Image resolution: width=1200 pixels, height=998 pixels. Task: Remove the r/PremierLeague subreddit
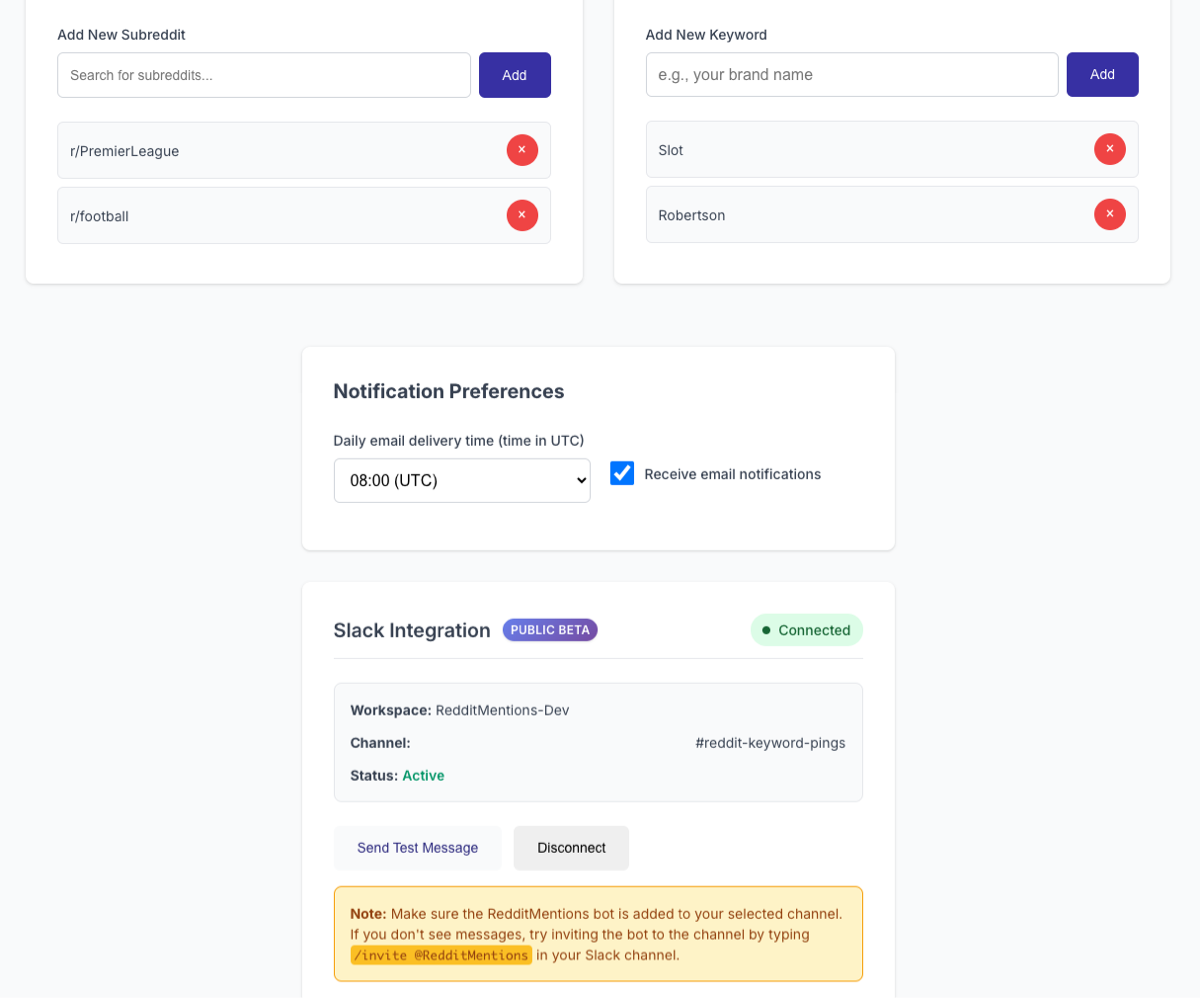click(x=522, y=150)
